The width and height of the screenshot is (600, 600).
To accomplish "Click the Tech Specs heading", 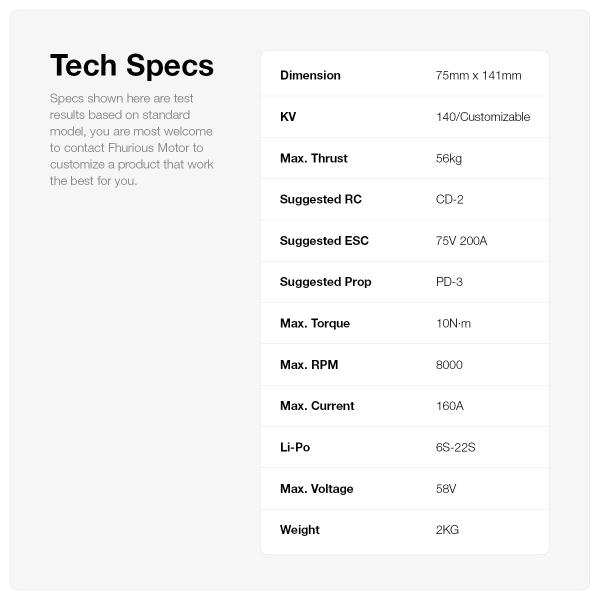I will point(131,66).
